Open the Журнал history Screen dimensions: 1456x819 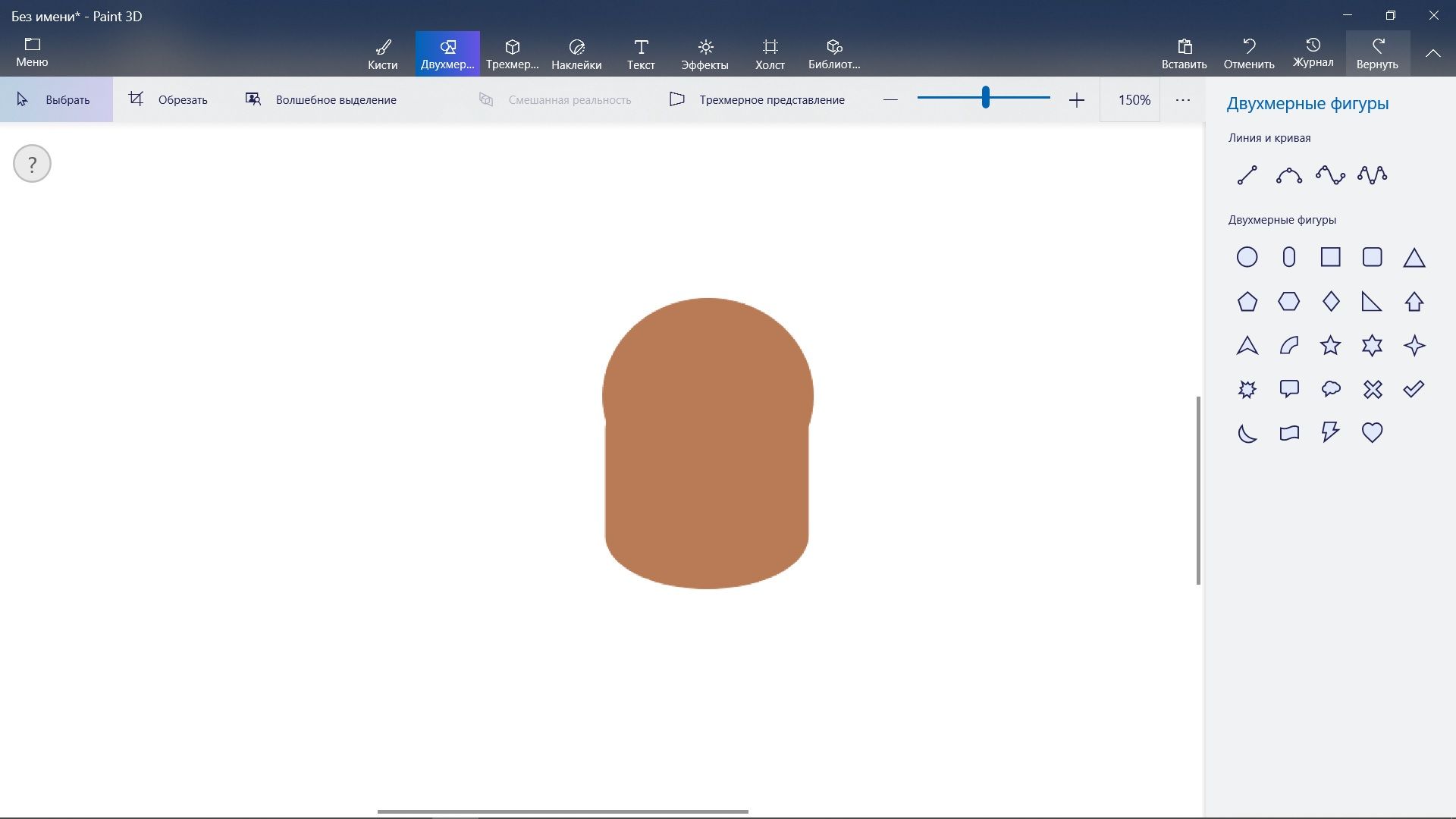click(x=1313, y=54)
